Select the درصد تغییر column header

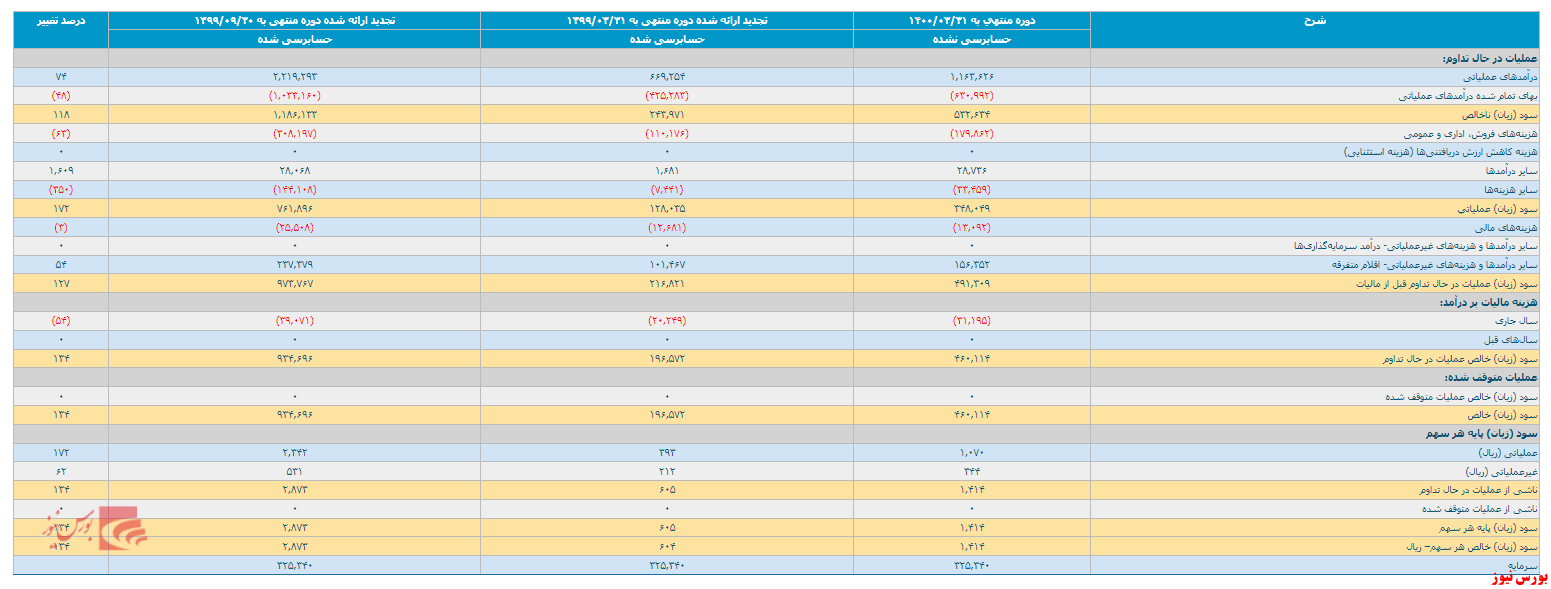click(x=60, y=21)
